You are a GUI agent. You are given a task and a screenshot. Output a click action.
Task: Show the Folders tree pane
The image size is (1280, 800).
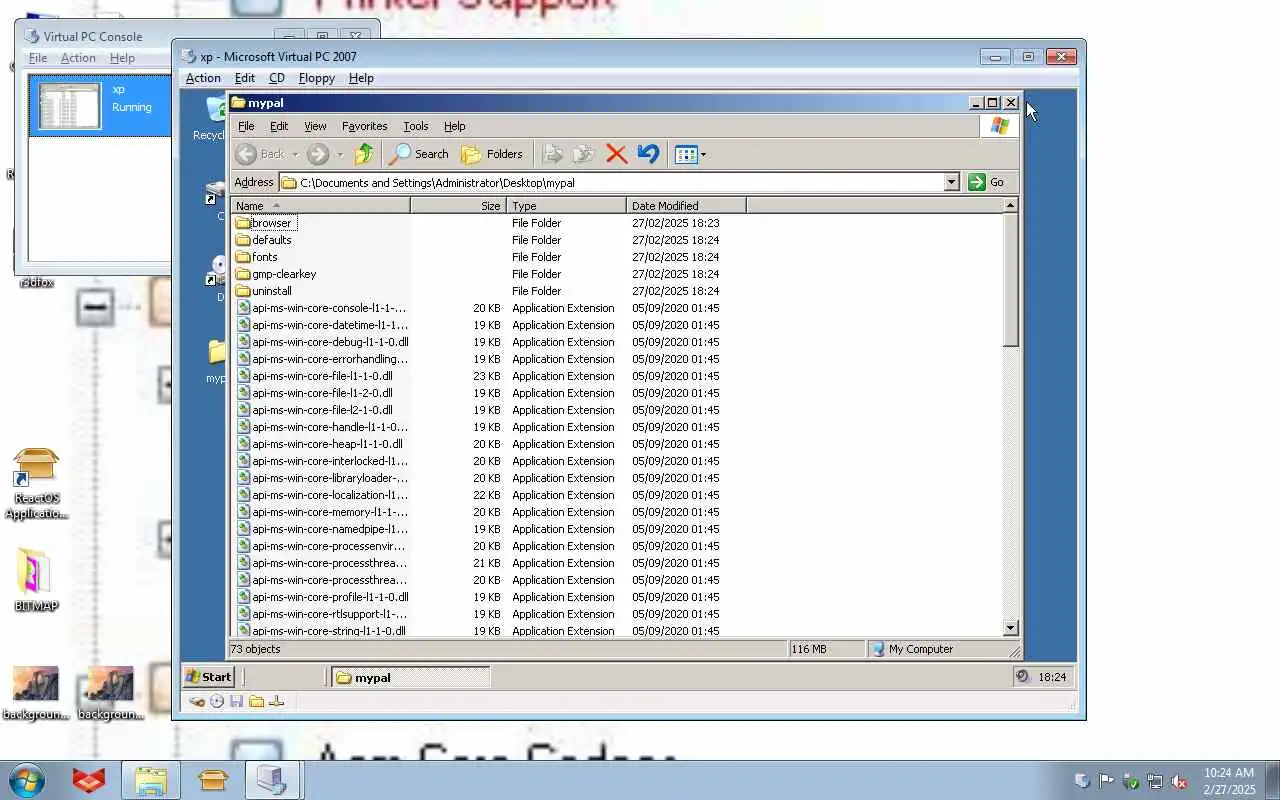point(491,154)
